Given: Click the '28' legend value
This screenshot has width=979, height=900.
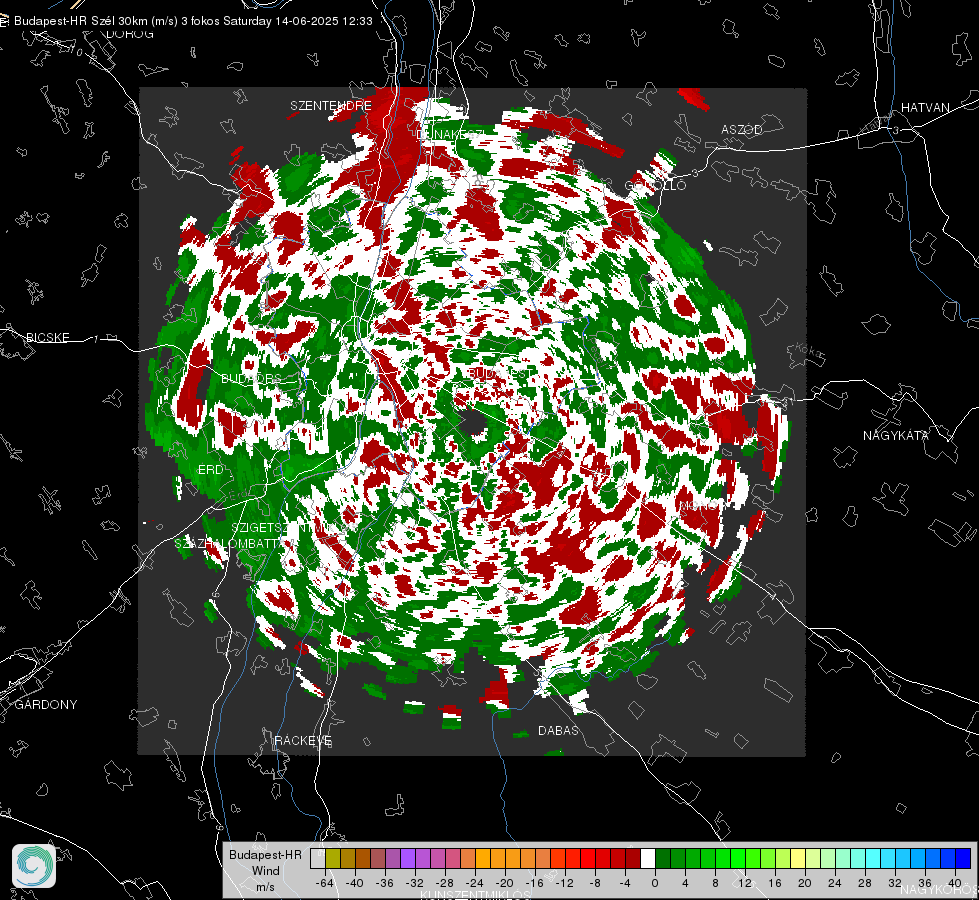Looking at the screenshot, I should pyautogui.click(x=865, y=883).
